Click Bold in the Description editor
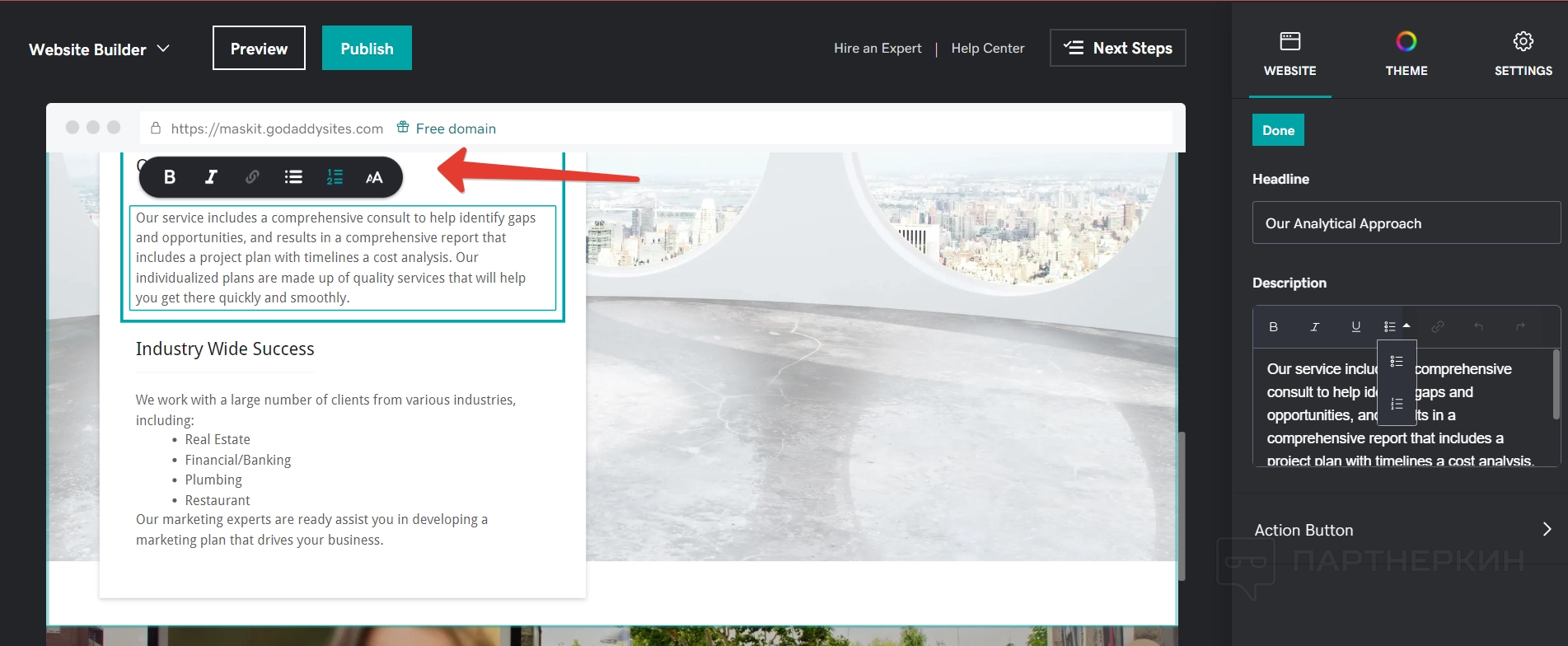Screen dimensions: 1568x646 click(x=1273, y=327)
